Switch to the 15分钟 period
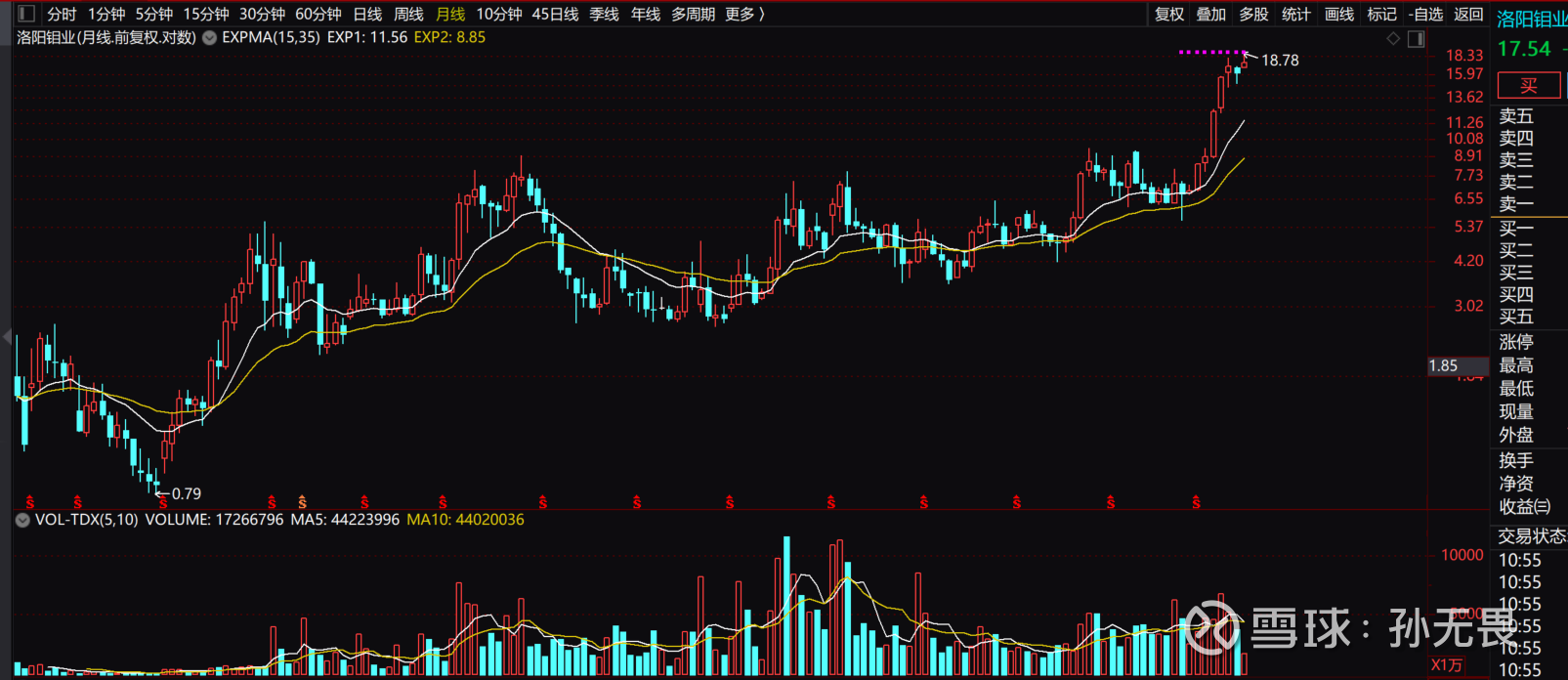Viewport: 1568px width, 680px height. click(x=206, y=14)
